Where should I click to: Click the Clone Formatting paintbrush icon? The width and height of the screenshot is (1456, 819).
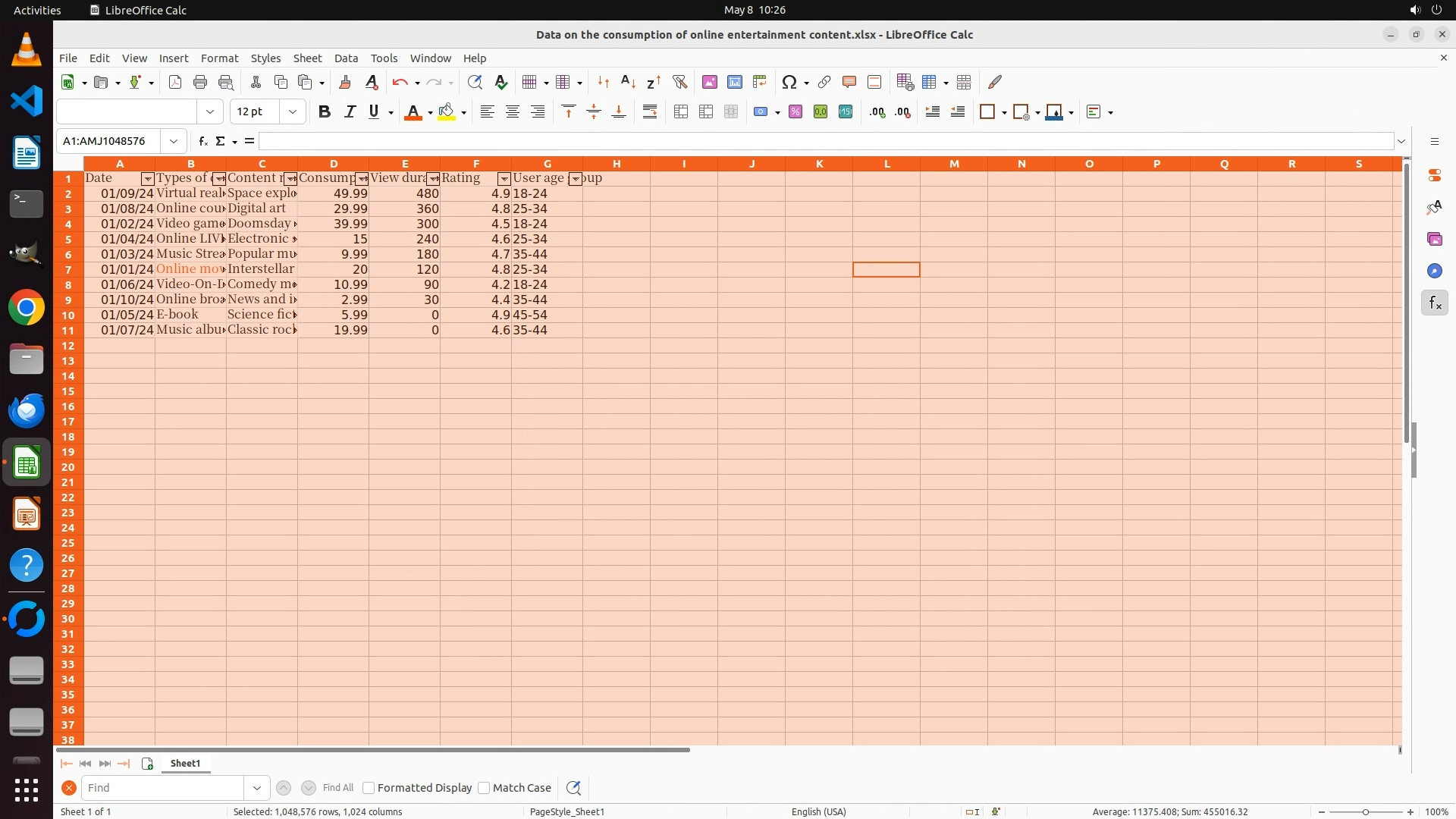344,82
